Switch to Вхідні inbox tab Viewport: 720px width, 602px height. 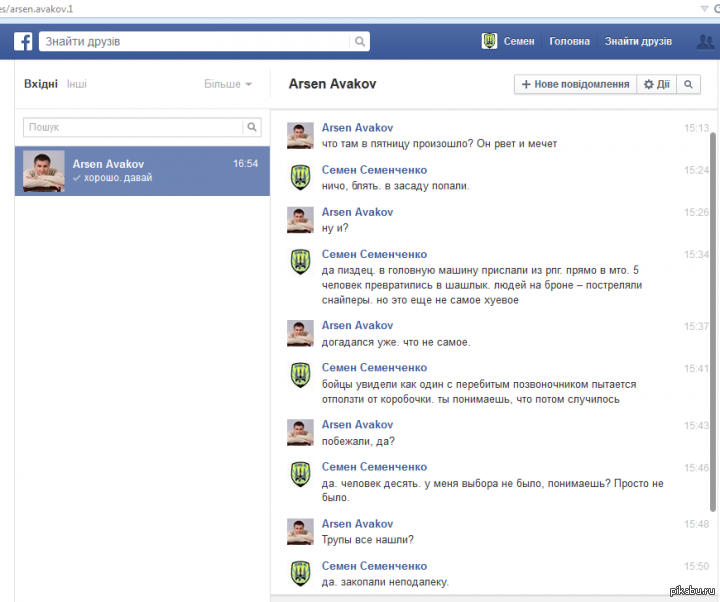(41, 85)
